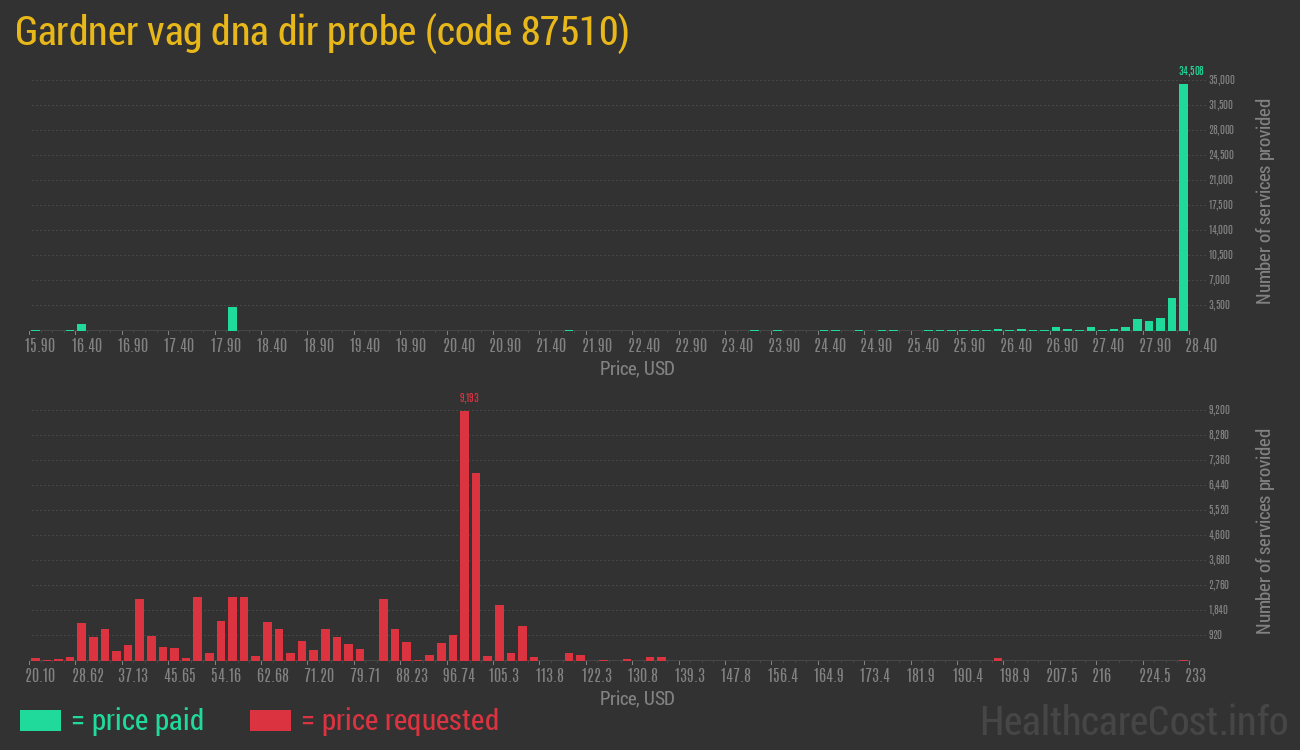Image resolution: width=1300 pixels, height=750 pixels.
Task: Click the red price requested legend swatch
Action: (270, 720)
